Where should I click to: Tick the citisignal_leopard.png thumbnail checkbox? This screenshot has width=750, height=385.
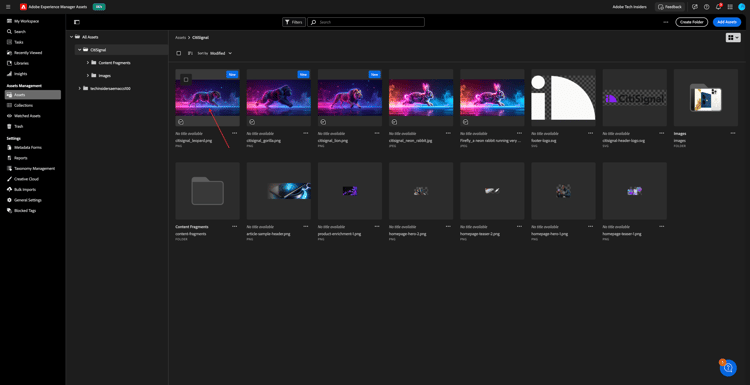tap(186, 79)
